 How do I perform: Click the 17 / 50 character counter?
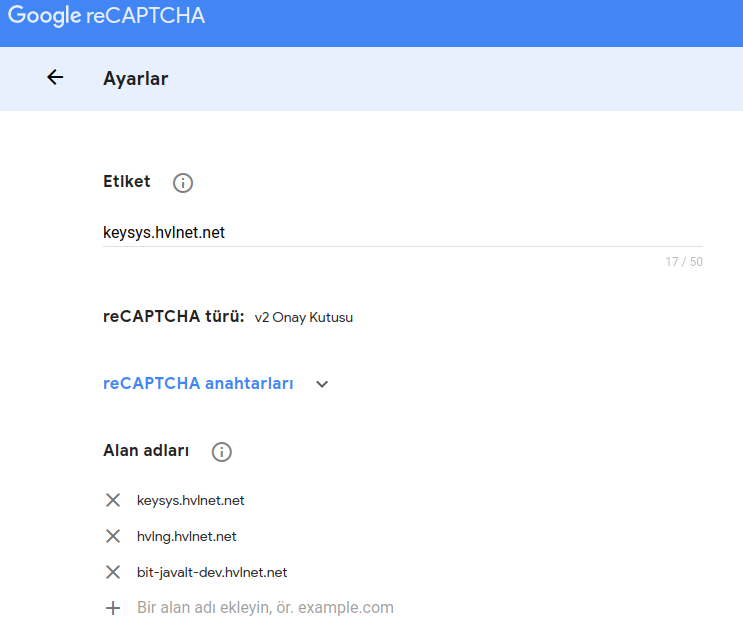tap(684, 262)
